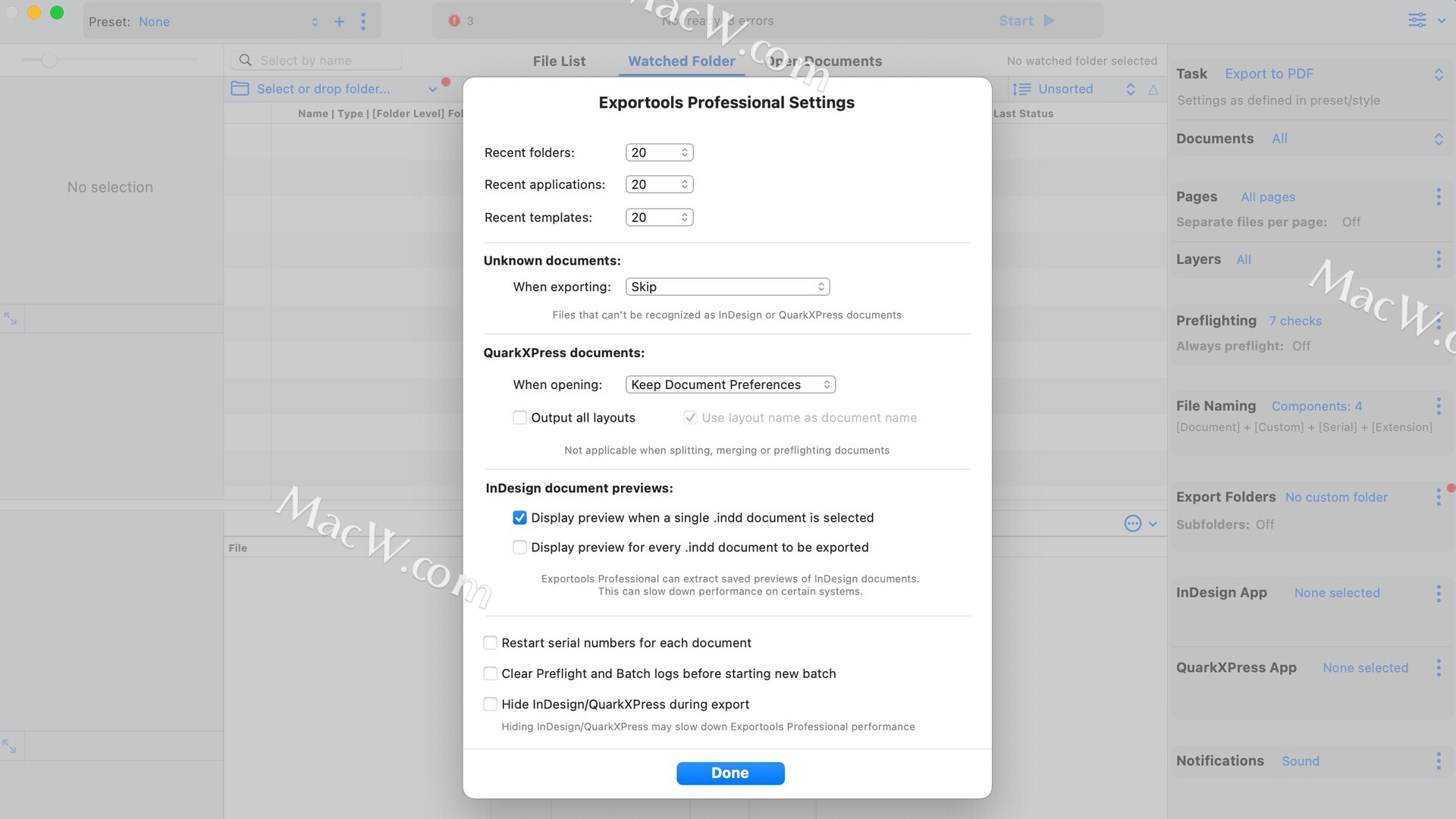Click the red error indicator icon
Viewport: 1456px width, 819px height.
pos(454,20)
